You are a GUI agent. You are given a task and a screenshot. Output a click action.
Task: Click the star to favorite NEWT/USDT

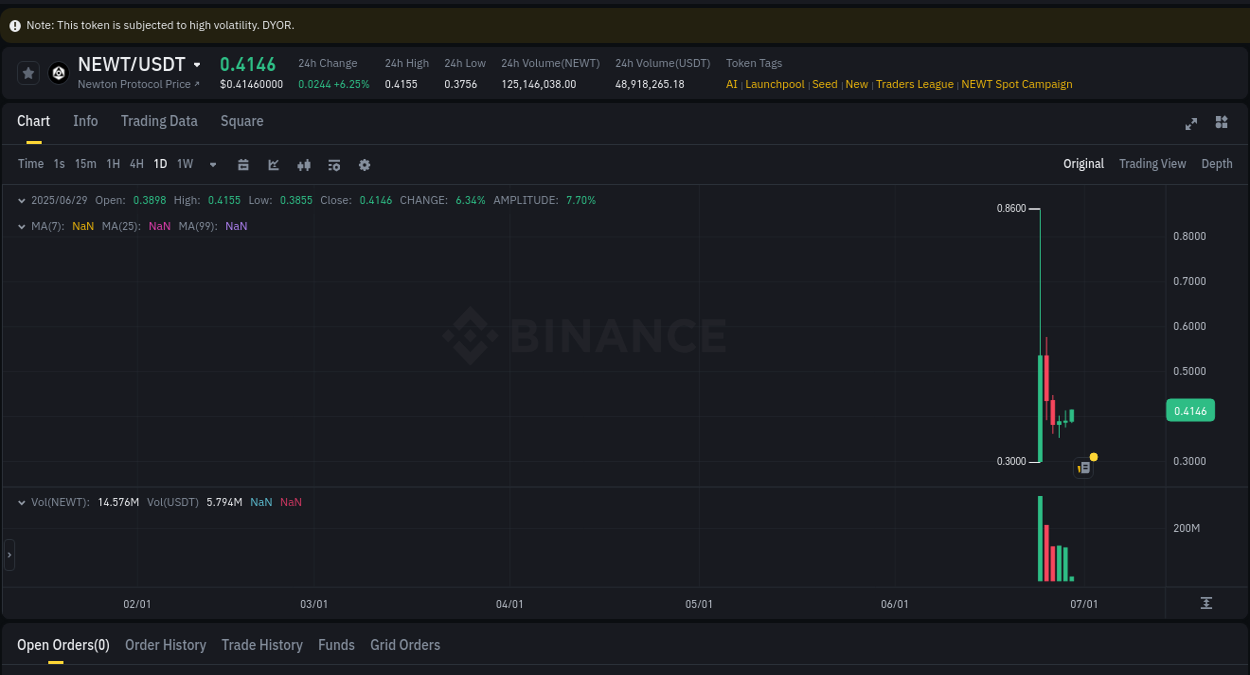[28, 72]
